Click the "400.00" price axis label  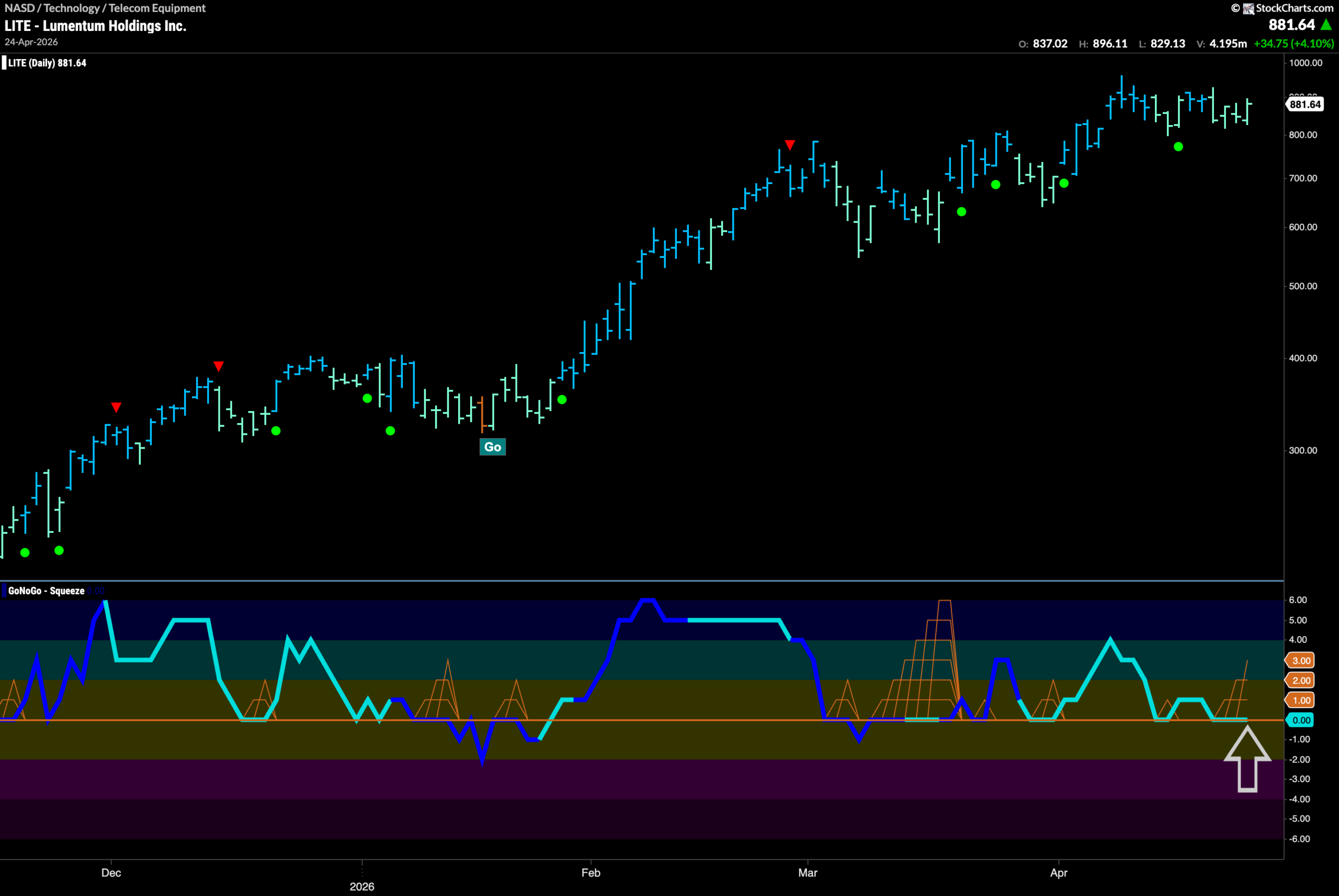(x=1303, y=358)
